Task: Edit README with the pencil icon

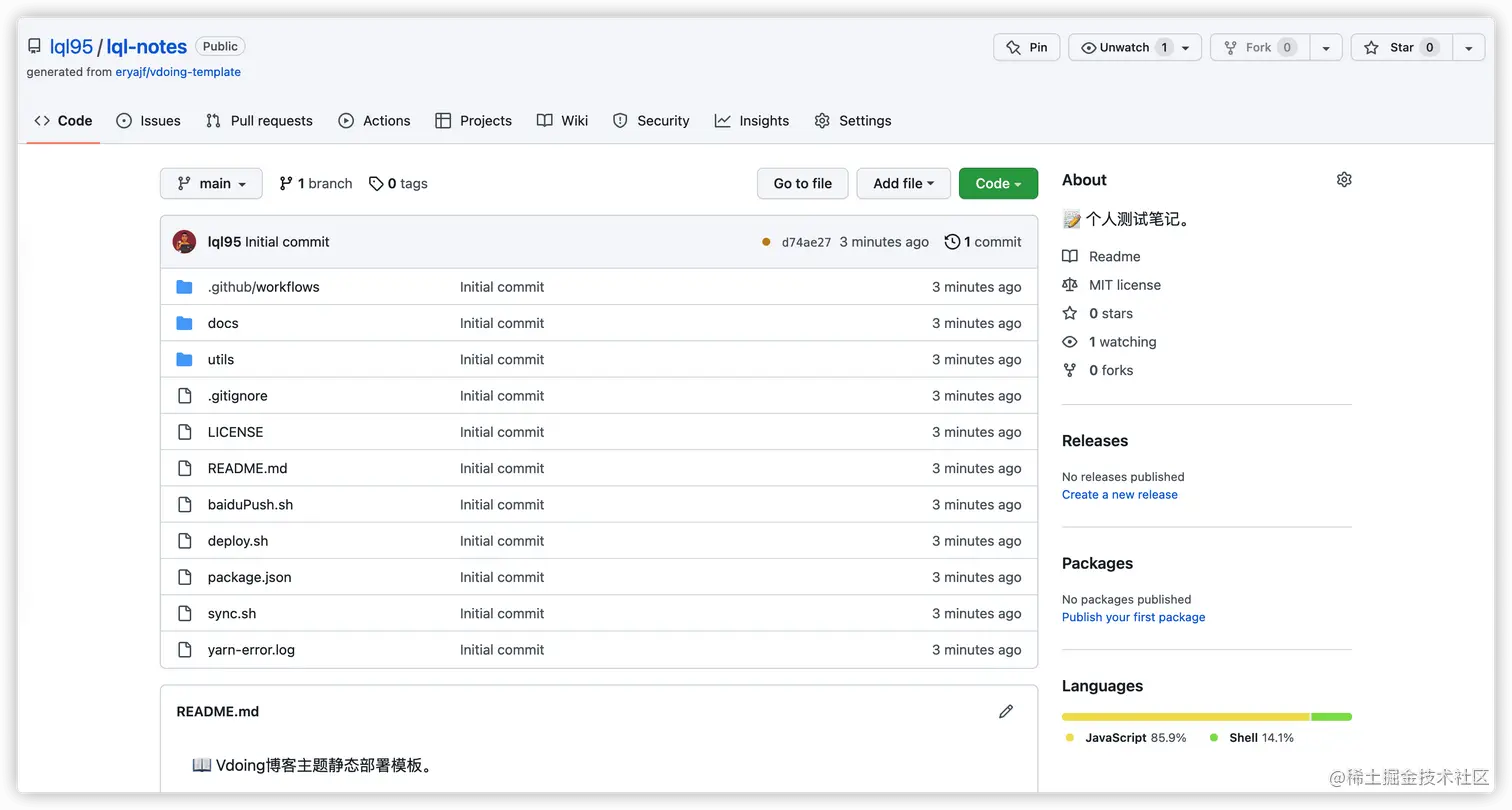Action: pyautogui.click(x=1006, y=712)
